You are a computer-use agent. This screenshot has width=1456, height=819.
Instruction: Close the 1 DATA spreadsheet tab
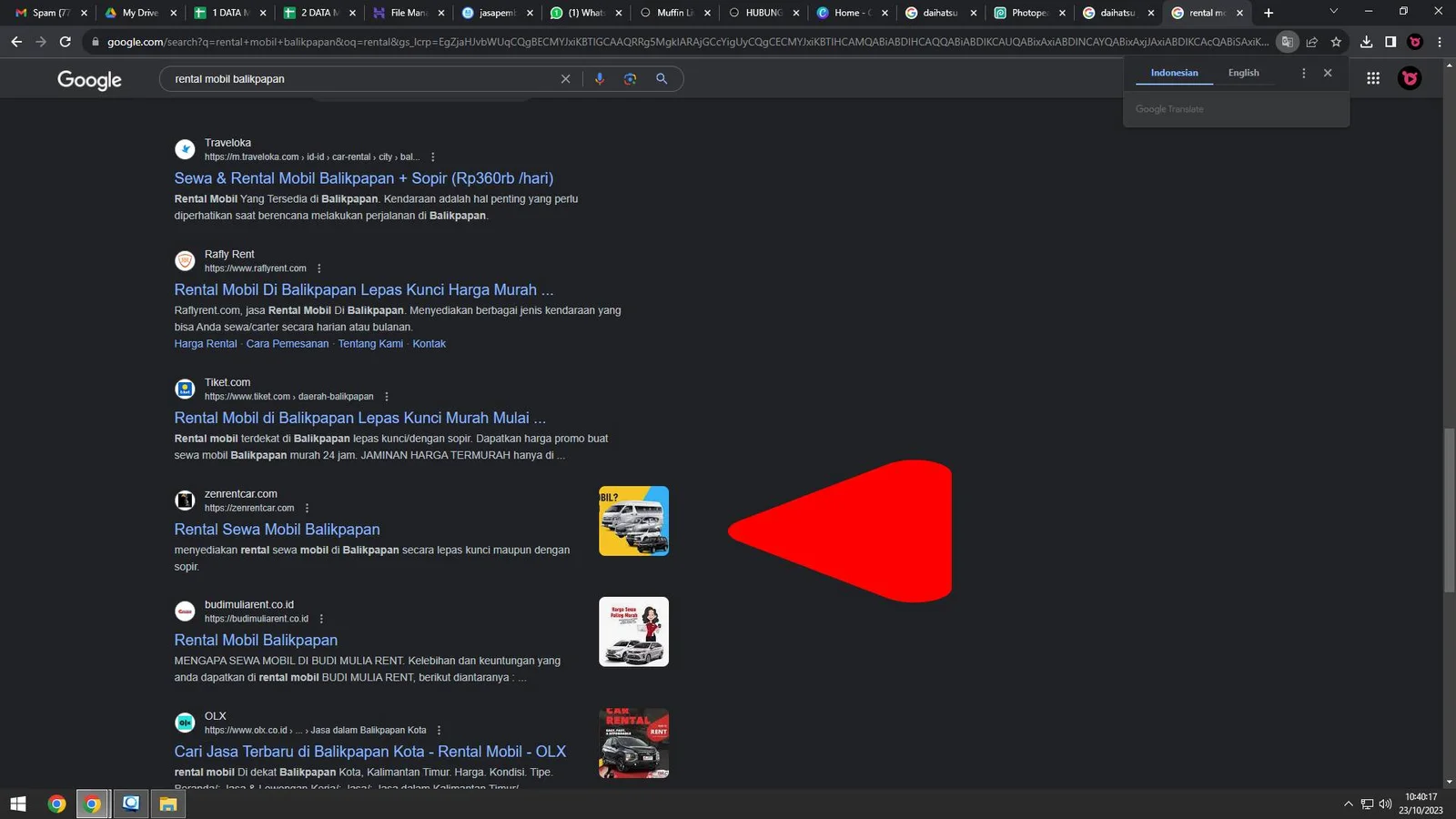tap(263, 13)
